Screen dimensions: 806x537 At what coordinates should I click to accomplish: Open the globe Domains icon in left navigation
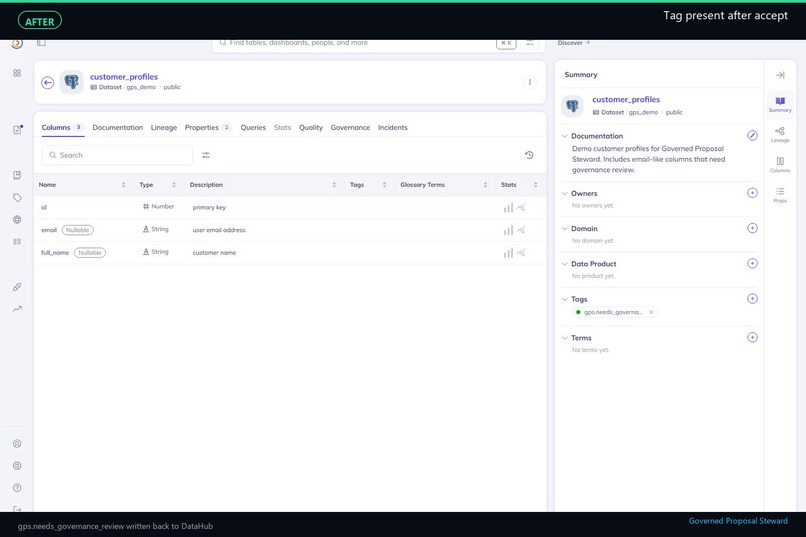coord(17,219)
